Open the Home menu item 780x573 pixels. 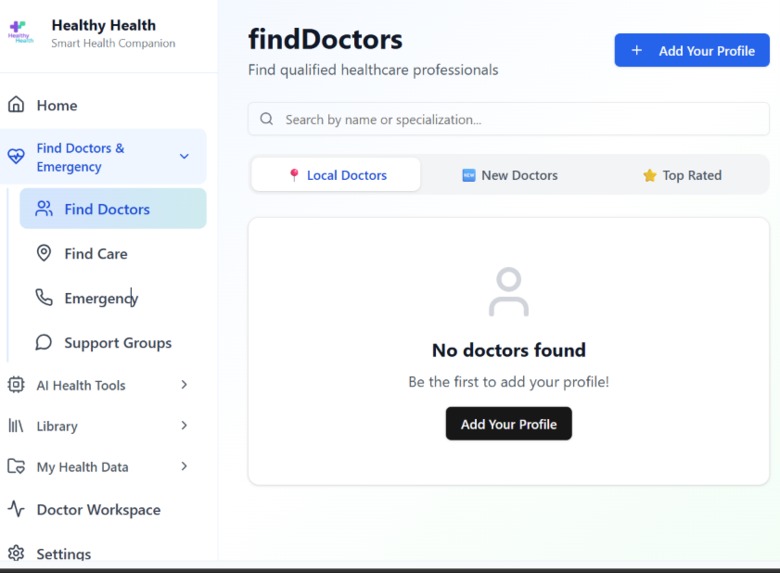pos(103,105)
